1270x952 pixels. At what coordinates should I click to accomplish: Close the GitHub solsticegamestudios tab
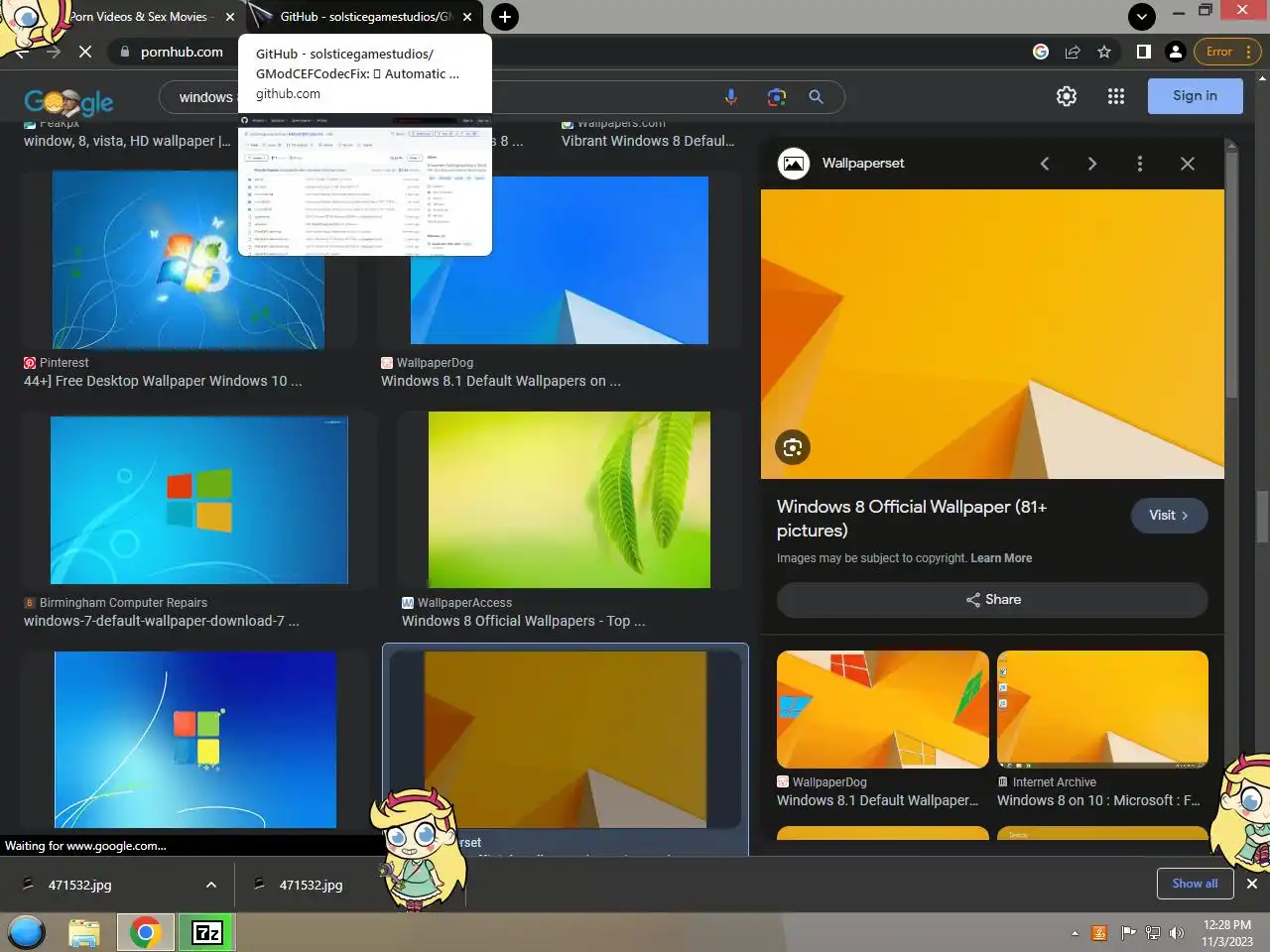point(467,17)
